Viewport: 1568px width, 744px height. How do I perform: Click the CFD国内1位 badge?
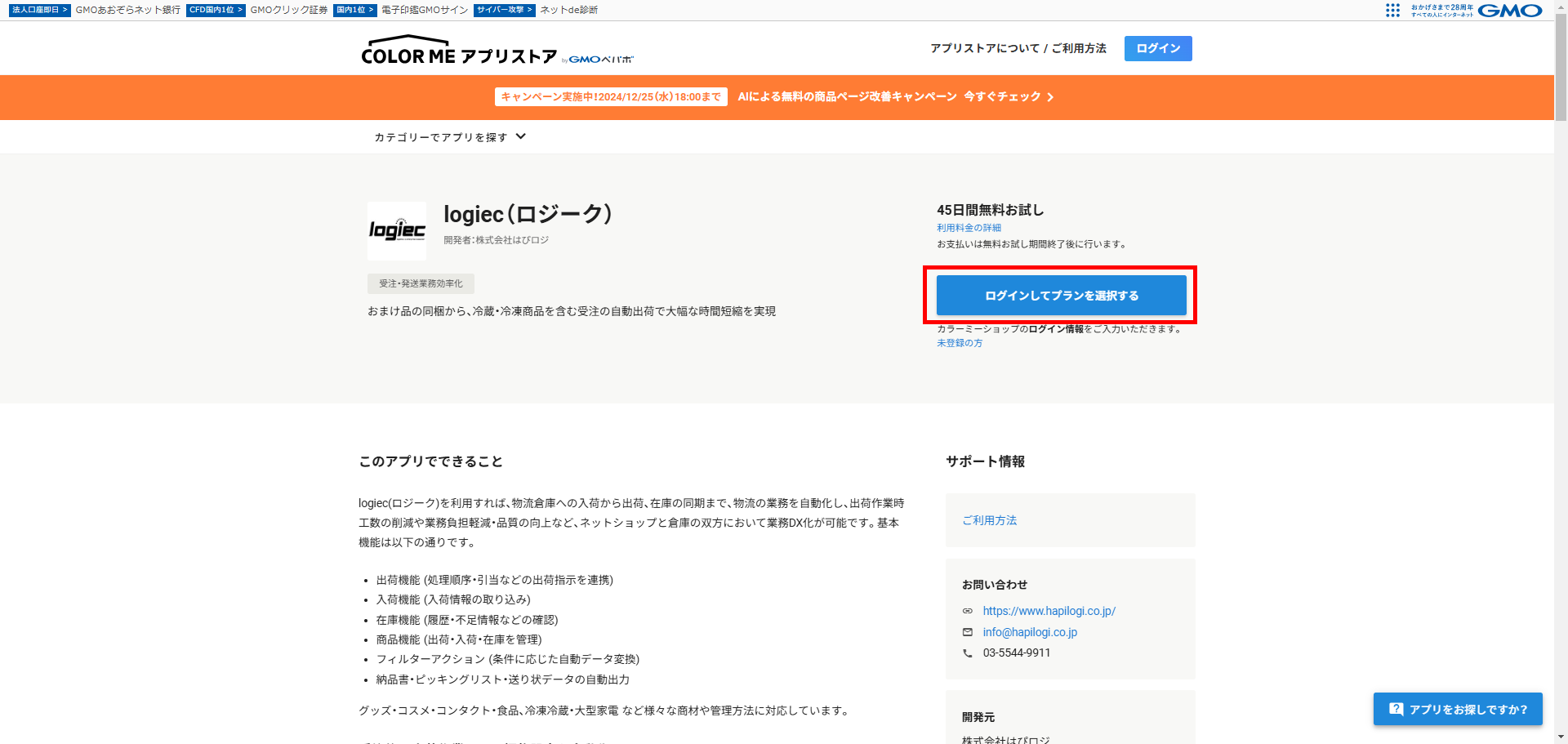216,10
